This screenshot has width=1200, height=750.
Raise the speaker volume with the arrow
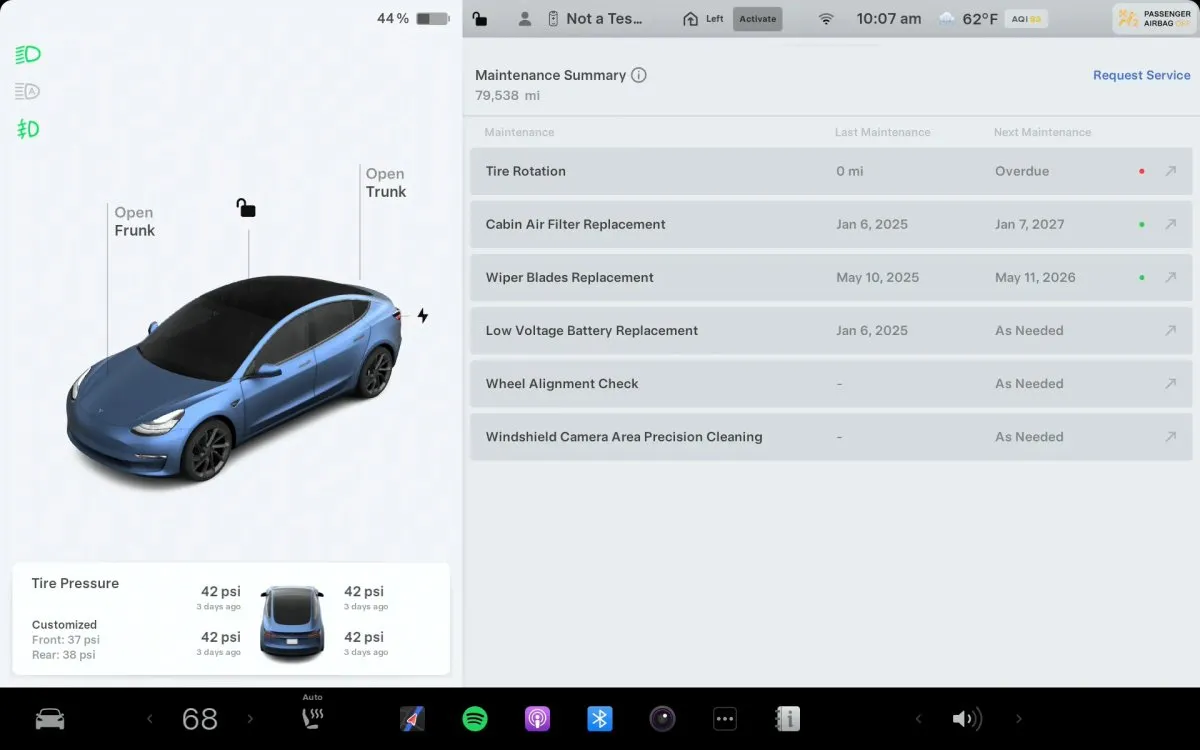click(x=1019, y=718)
